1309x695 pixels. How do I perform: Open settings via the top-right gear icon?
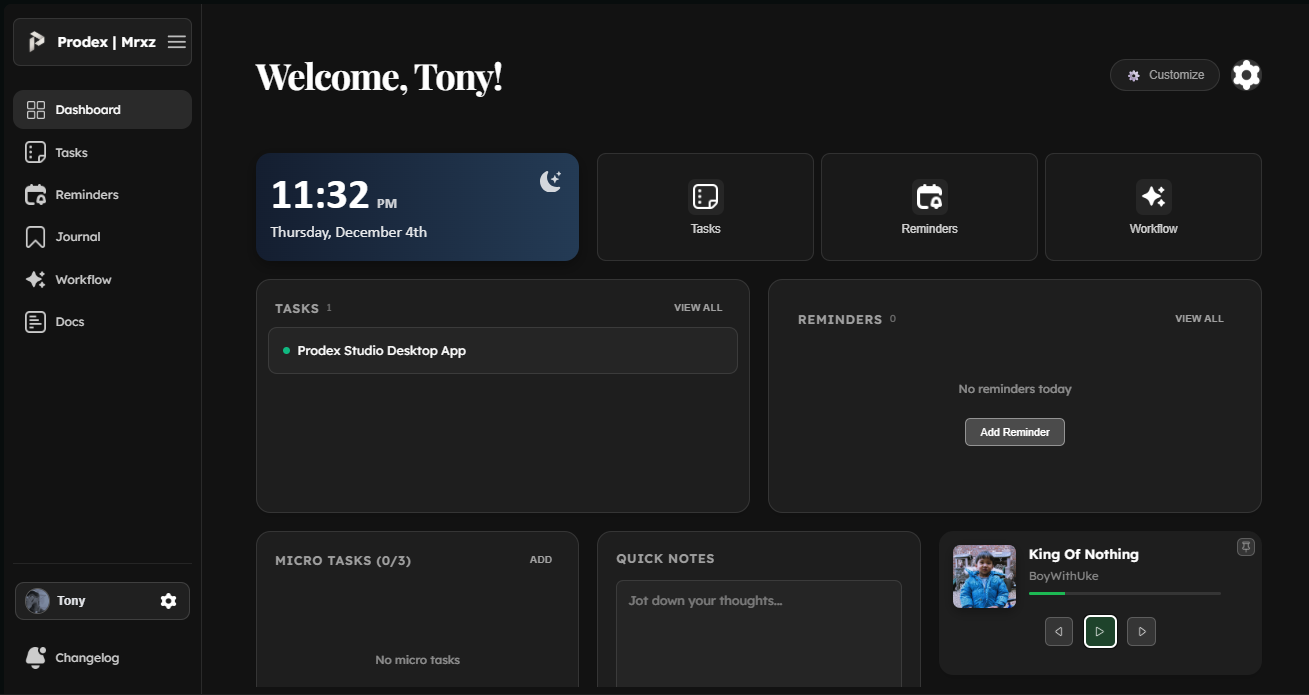point(1246,74)
